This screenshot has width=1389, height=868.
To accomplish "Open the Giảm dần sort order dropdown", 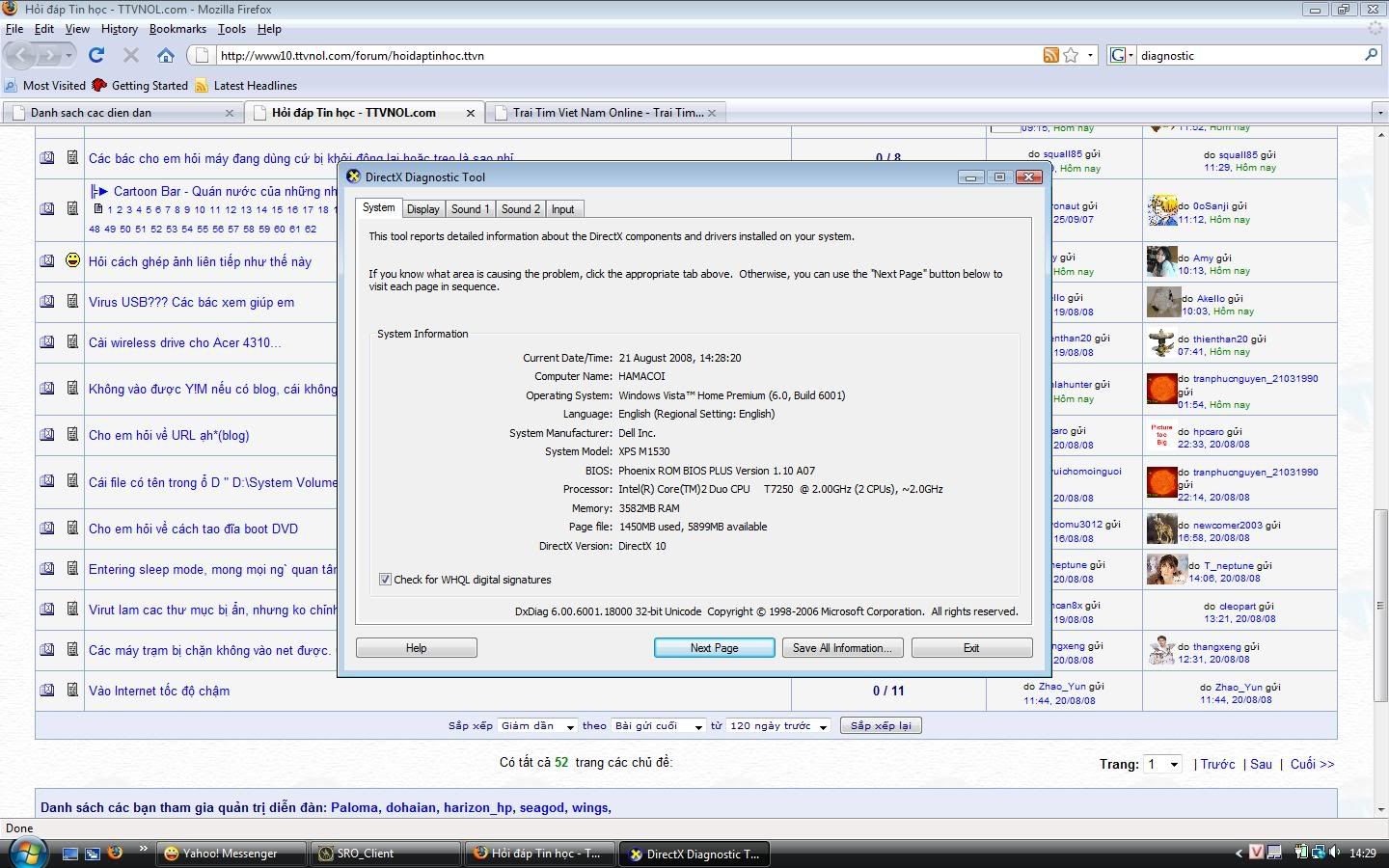I will 537,726.
